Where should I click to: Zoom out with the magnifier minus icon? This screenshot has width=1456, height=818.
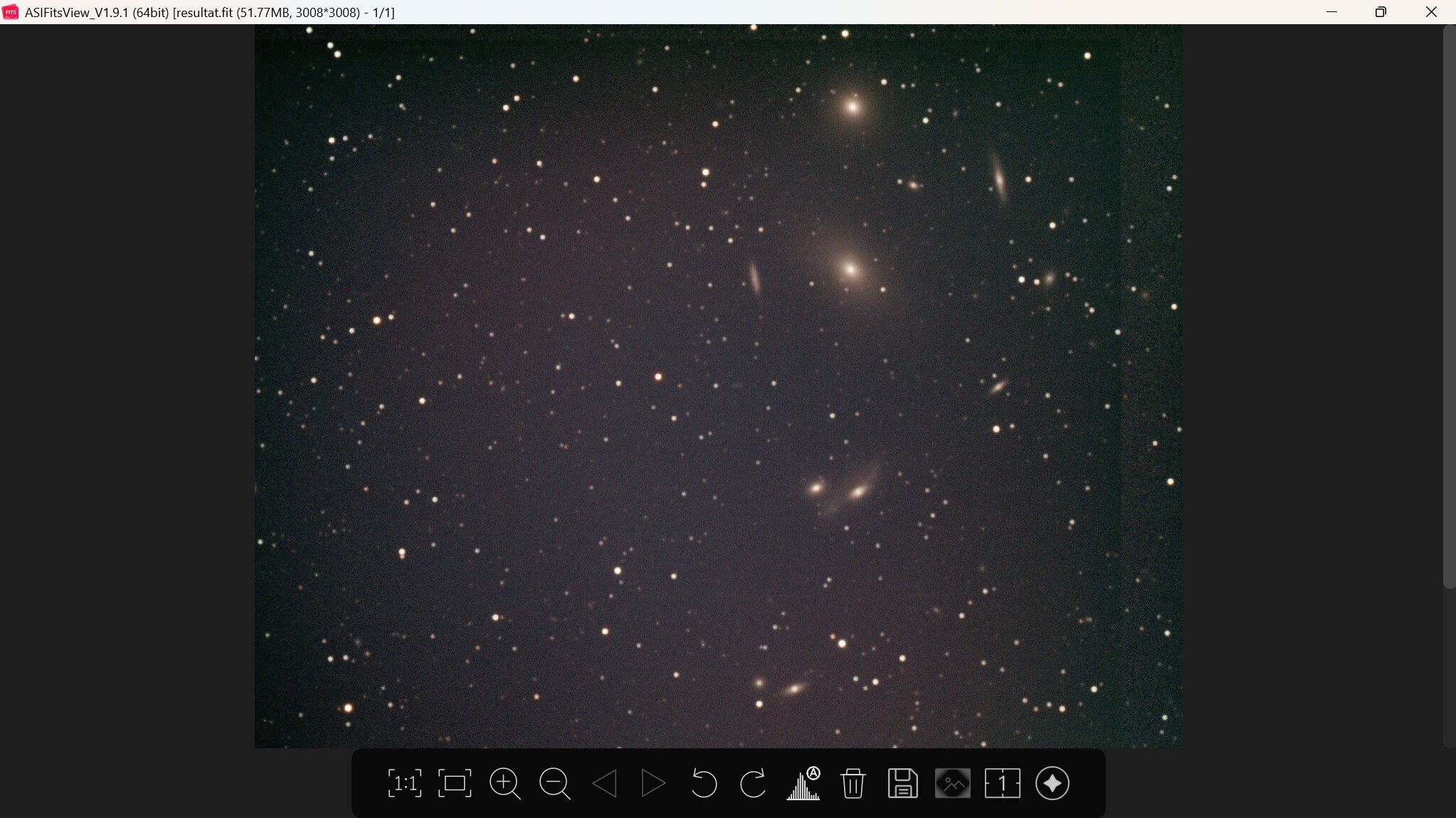tap(554, 783)
